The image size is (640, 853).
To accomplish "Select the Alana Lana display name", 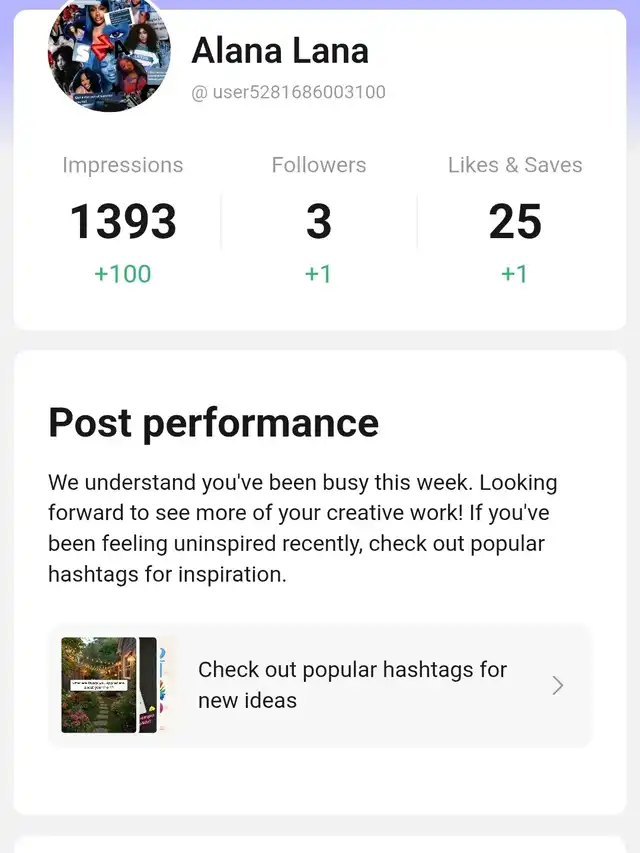I will [x=280, y=50].
